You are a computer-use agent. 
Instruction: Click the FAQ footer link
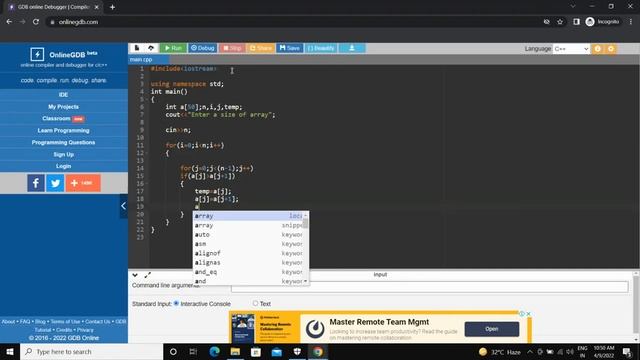(x=25, y=322)
